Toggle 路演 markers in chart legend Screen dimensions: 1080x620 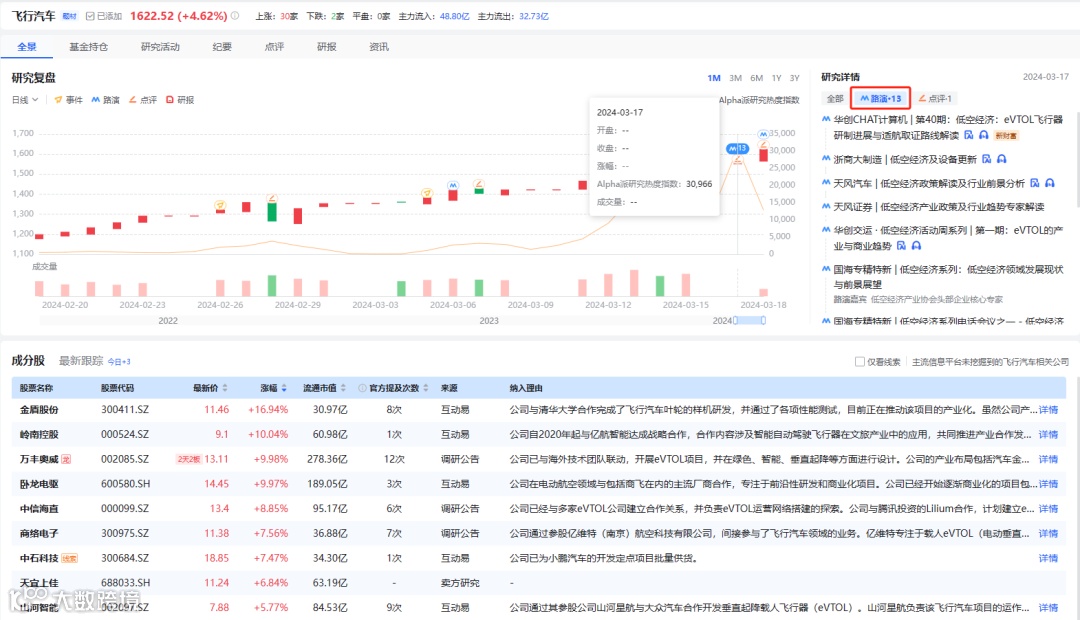click(105, 100)
